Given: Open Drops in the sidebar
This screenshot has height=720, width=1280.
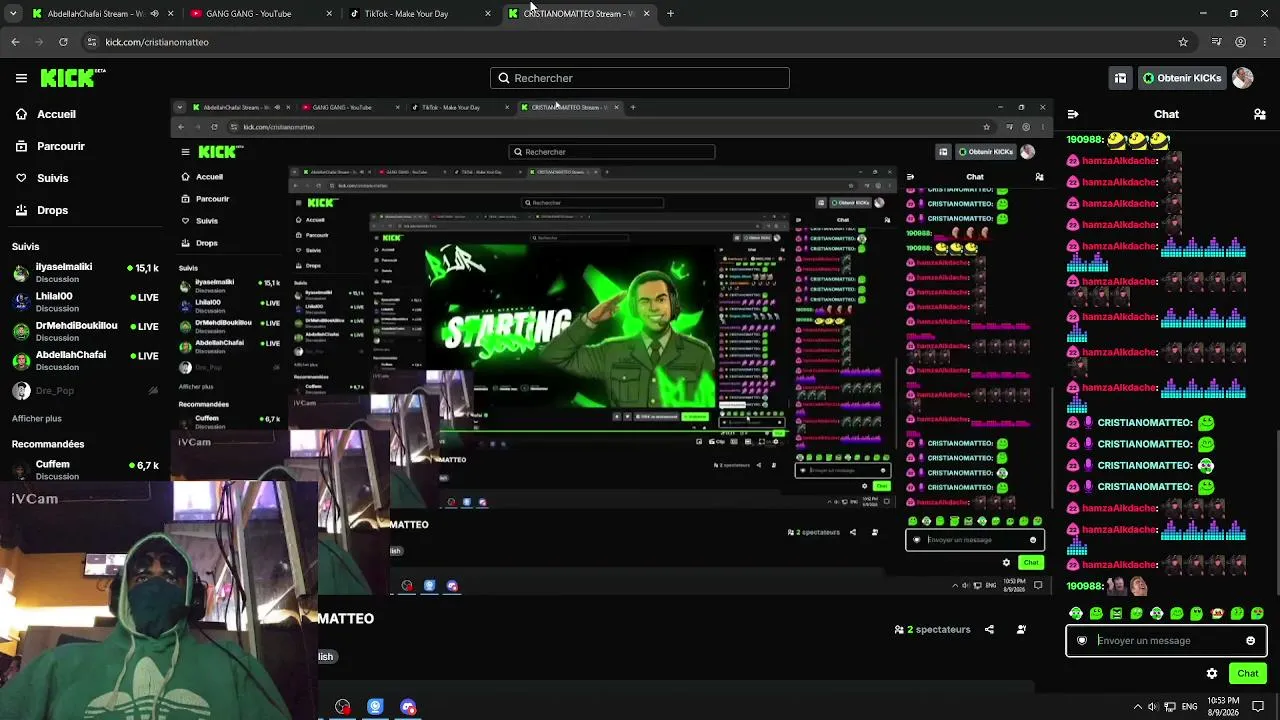Looking at the screenshot, I should point(42,210).
